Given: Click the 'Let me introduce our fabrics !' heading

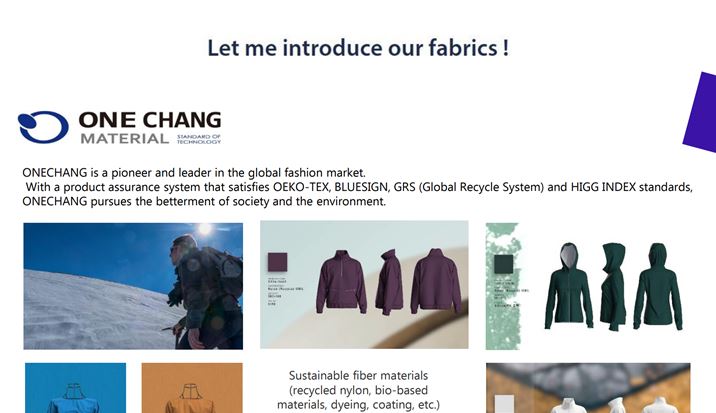Looking at the screenshot, I should click(358, 48).
